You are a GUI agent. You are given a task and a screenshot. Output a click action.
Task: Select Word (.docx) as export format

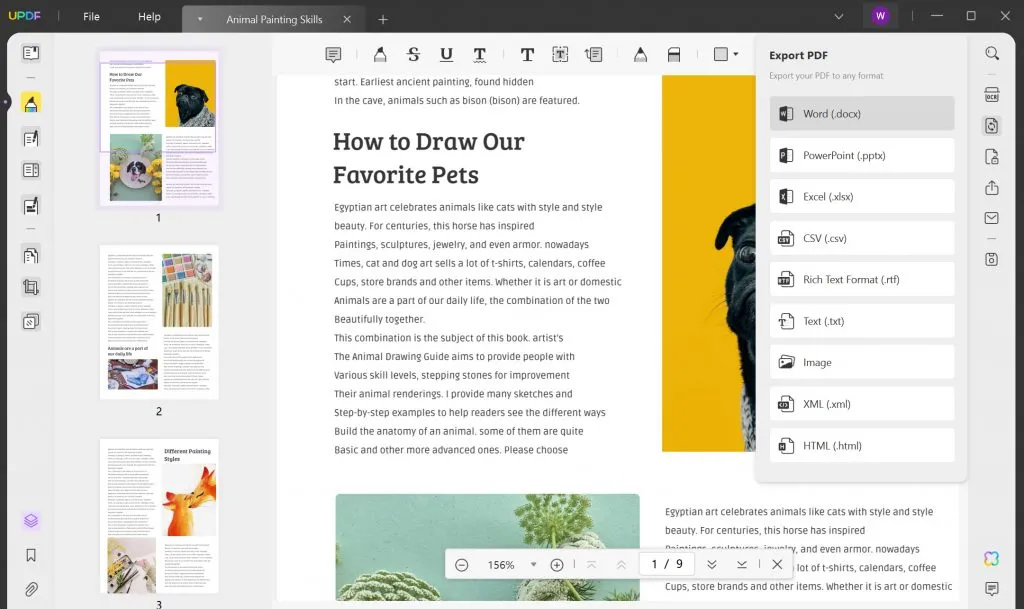861,114
